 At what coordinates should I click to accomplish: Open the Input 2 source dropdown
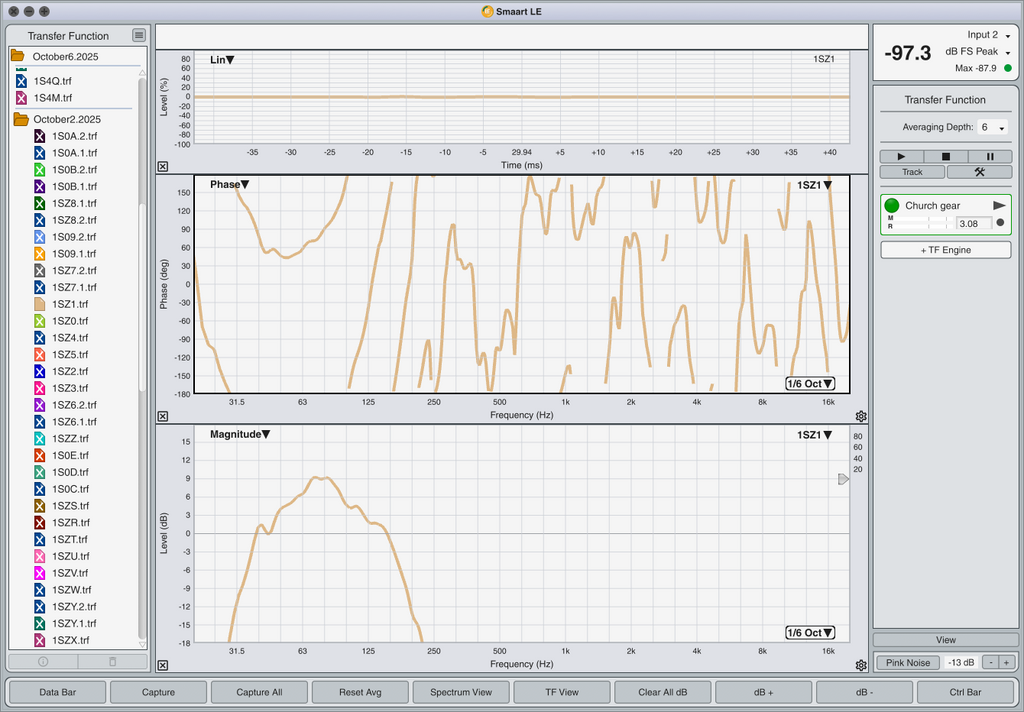pyautogui.click(x=989, y=35)
